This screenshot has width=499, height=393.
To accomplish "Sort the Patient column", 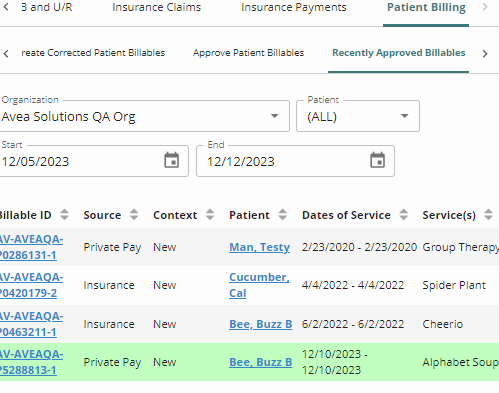I will pos(283,215).
